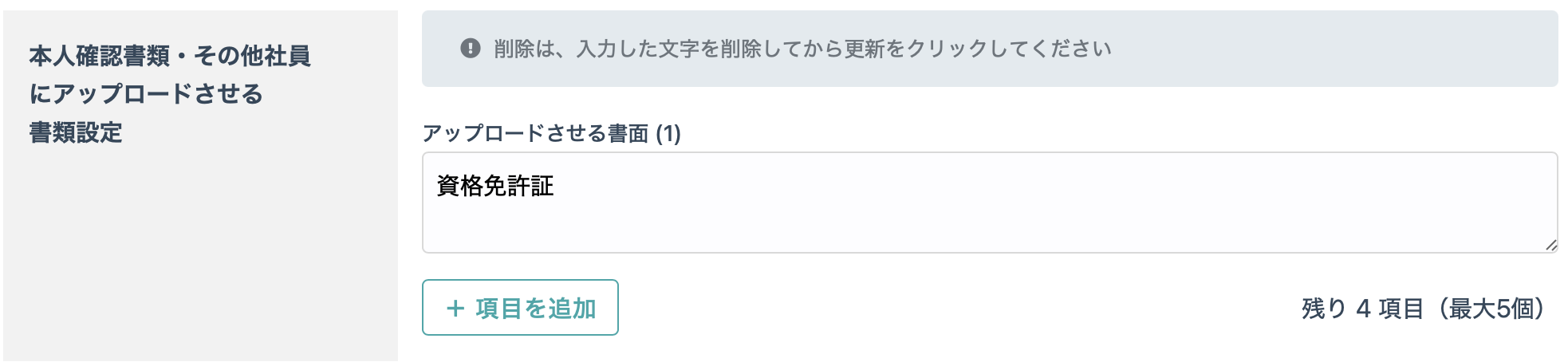Image resolution: width=1568 pixels, height=362 pixels.
Task: Click the（最大5個）maximum note
Action: tap(1492, 309)
